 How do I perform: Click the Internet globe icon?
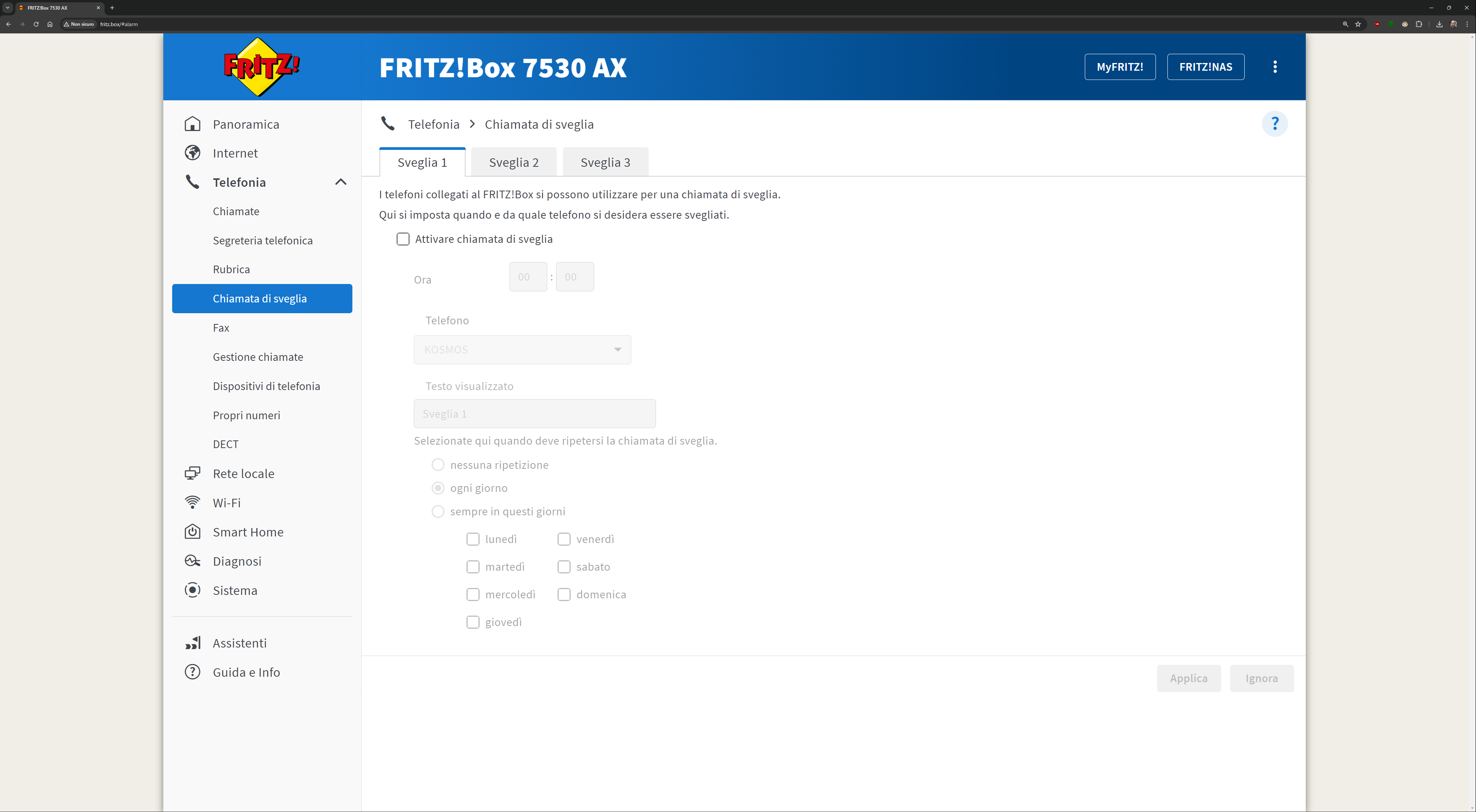pyautogui.click(x=193, y=153)
